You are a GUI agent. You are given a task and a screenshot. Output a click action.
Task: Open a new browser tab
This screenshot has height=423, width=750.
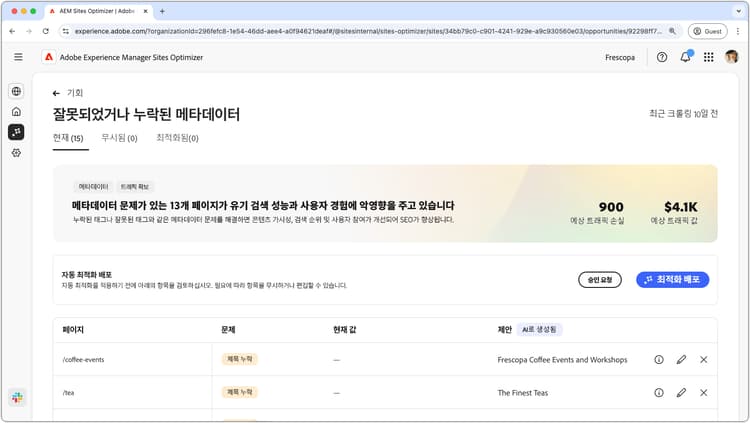pos(162,11)
